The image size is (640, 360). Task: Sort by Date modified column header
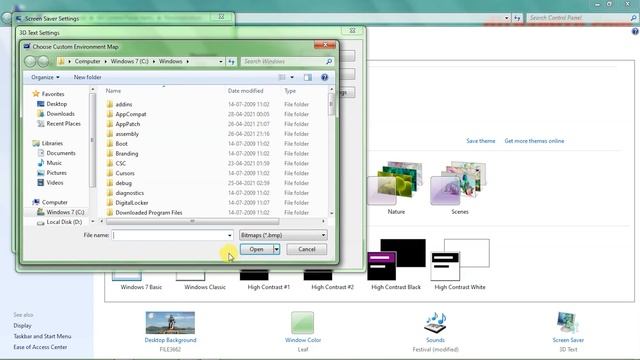pos(245,91)
